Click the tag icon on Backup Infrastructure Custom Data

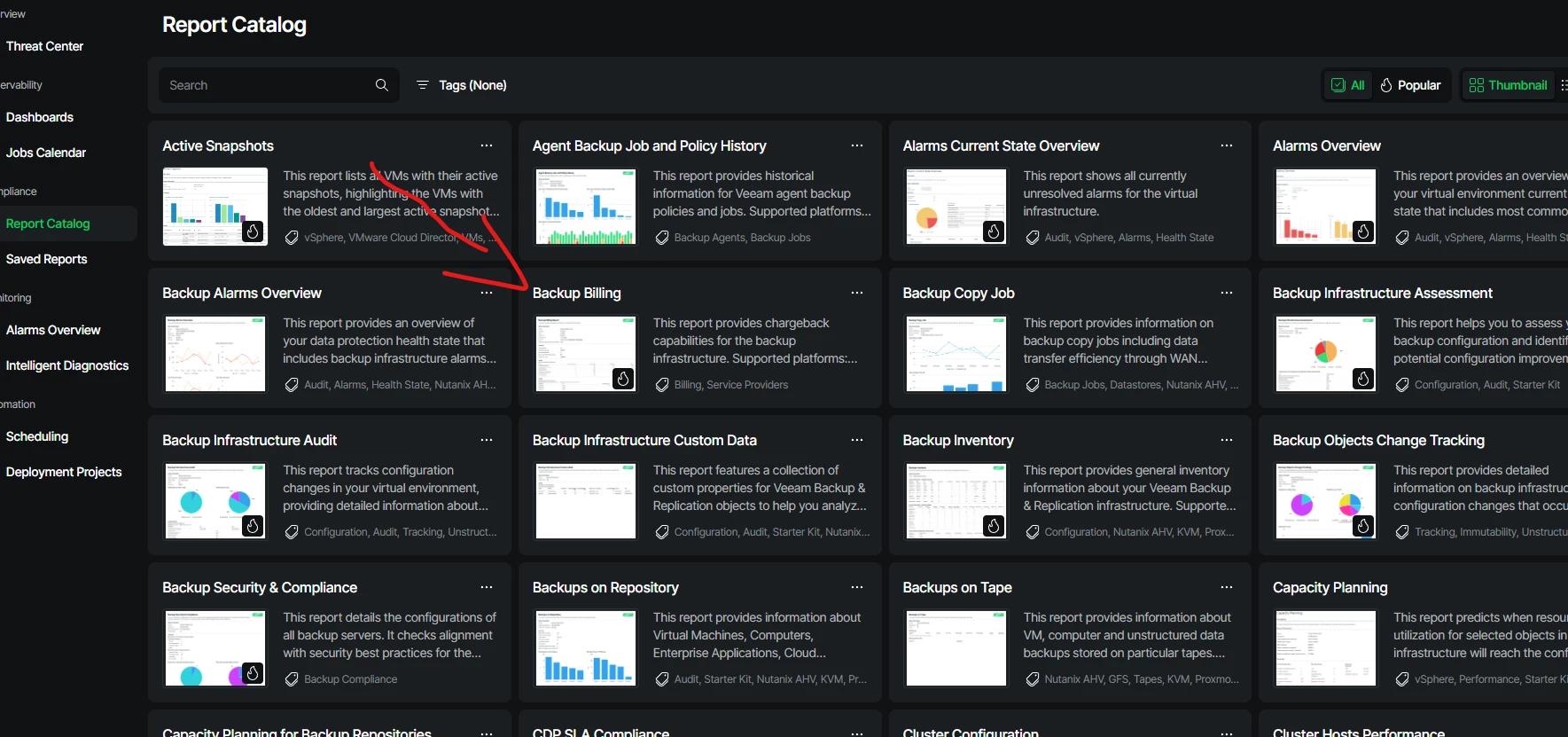pos(661,532)
